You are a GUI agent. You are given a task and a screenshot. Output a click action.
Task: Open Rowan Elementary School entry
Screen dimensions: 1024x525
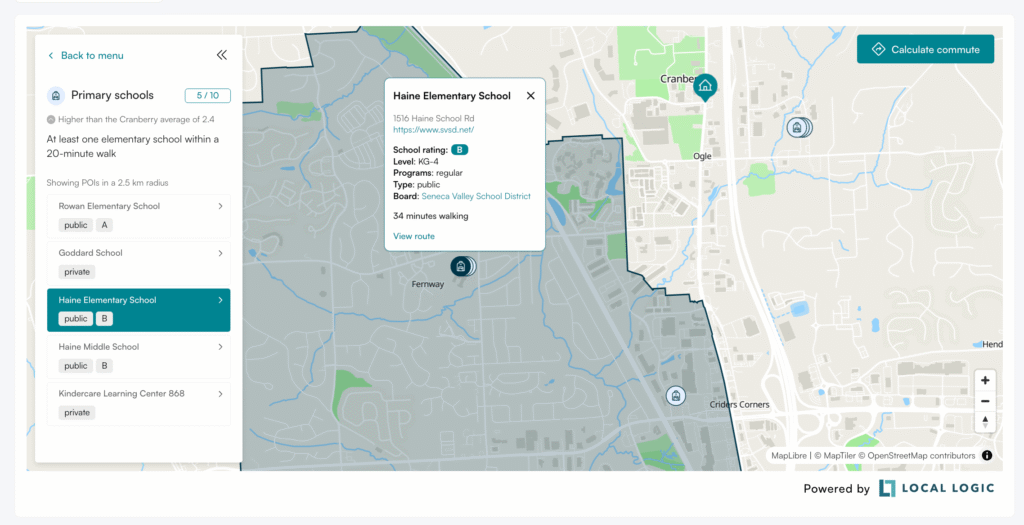pos(138,216)
